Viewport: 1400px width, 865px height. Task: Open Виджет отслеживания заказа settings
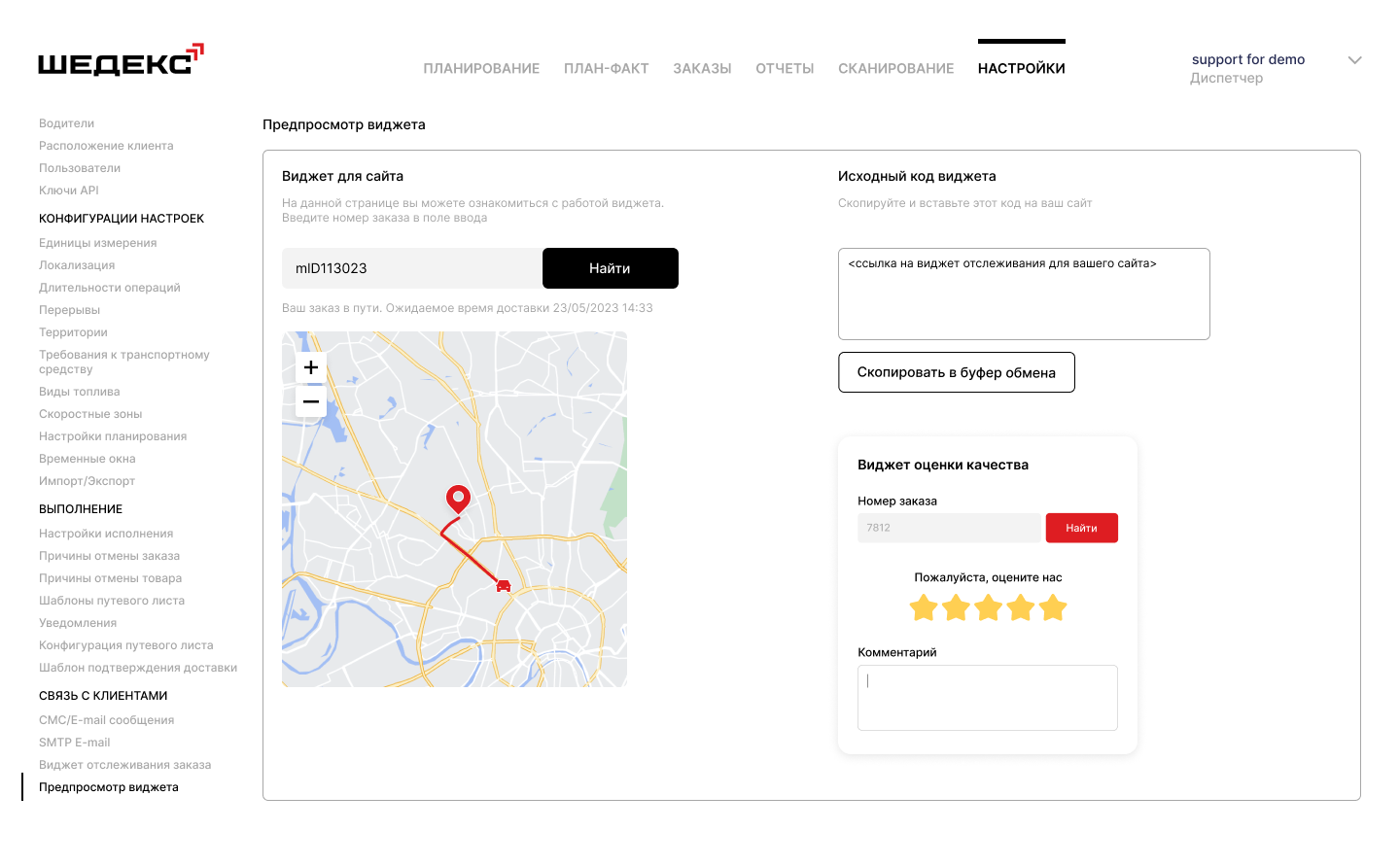(x=124, y=765)
